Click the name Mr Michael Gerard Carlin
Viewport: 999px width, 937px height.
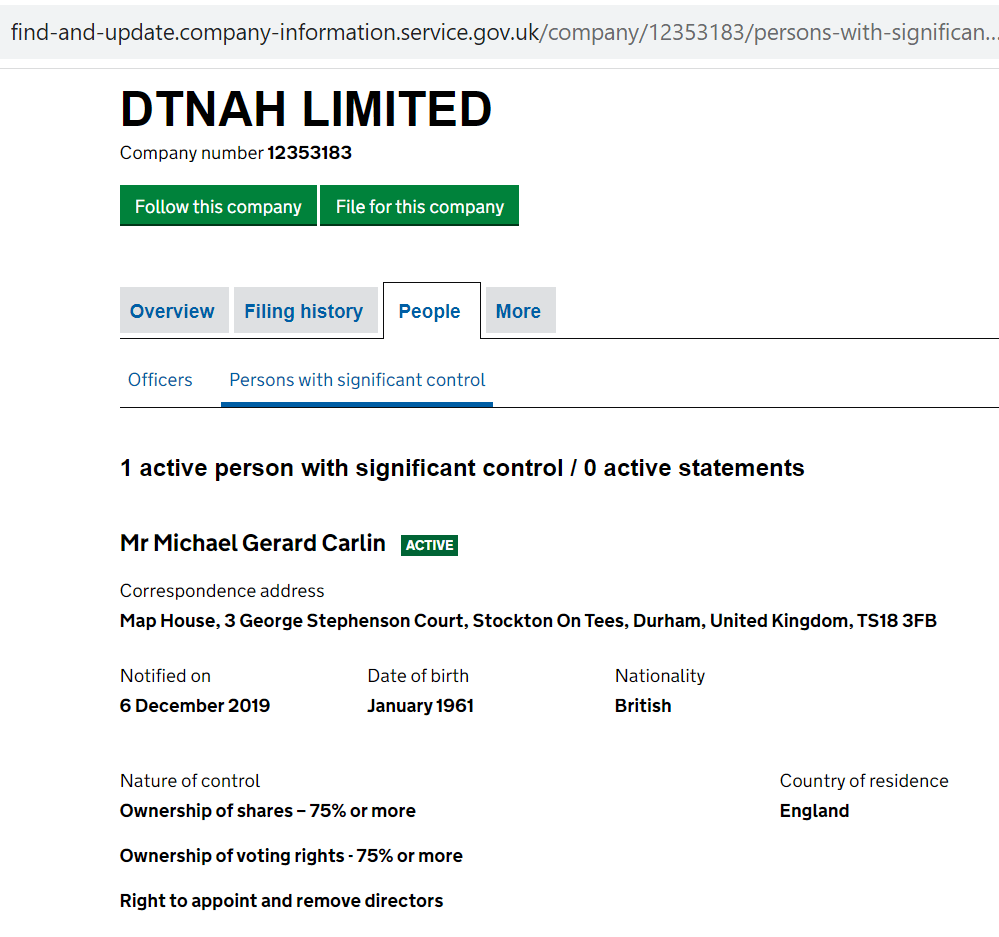point(253,543)
